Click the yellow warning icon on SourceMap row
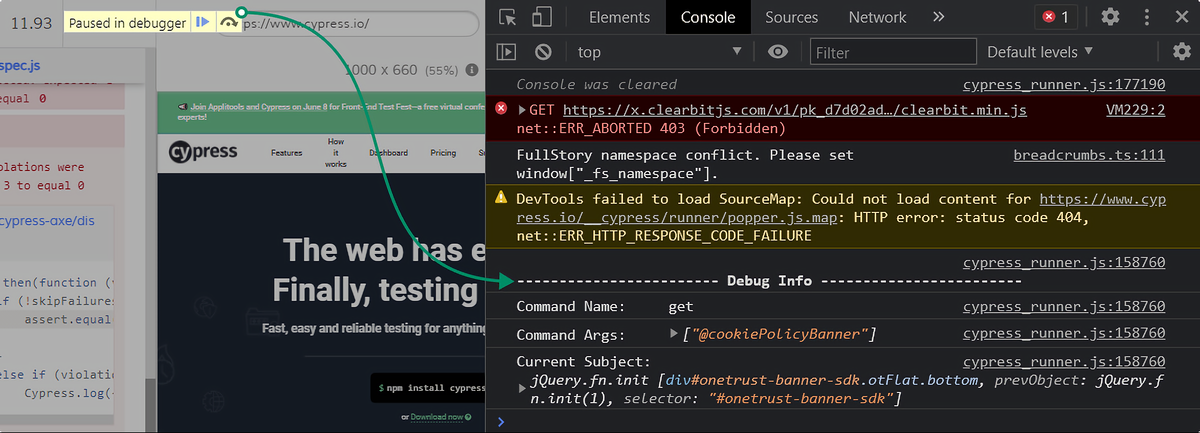Image resolution: width=1200 pixels, height=433 pixels. pyautogui.click(x=501, y=199)
